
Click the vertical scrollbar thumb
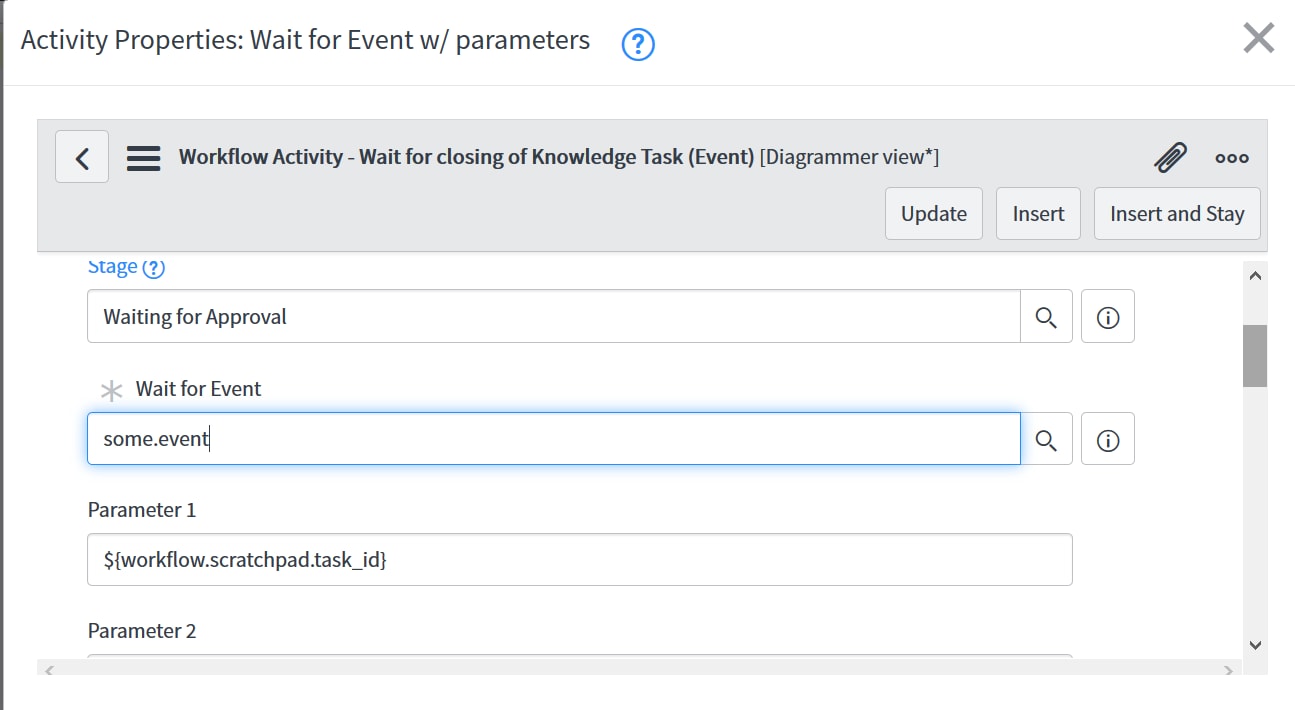[x=1255, y=355]
